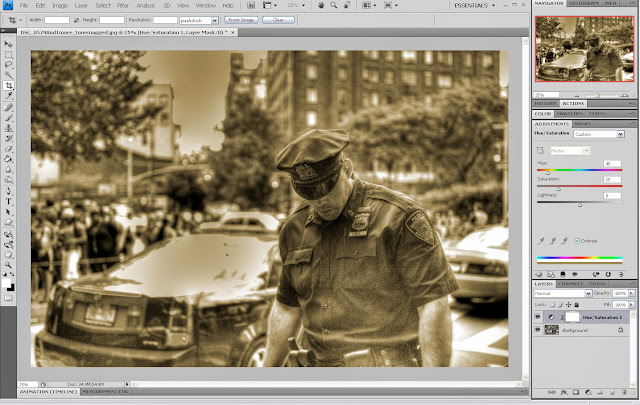The width and height of the screenshot is (640, 405).
Task: Choose the Rectangular Marquee tool
Action: [8, 54]
